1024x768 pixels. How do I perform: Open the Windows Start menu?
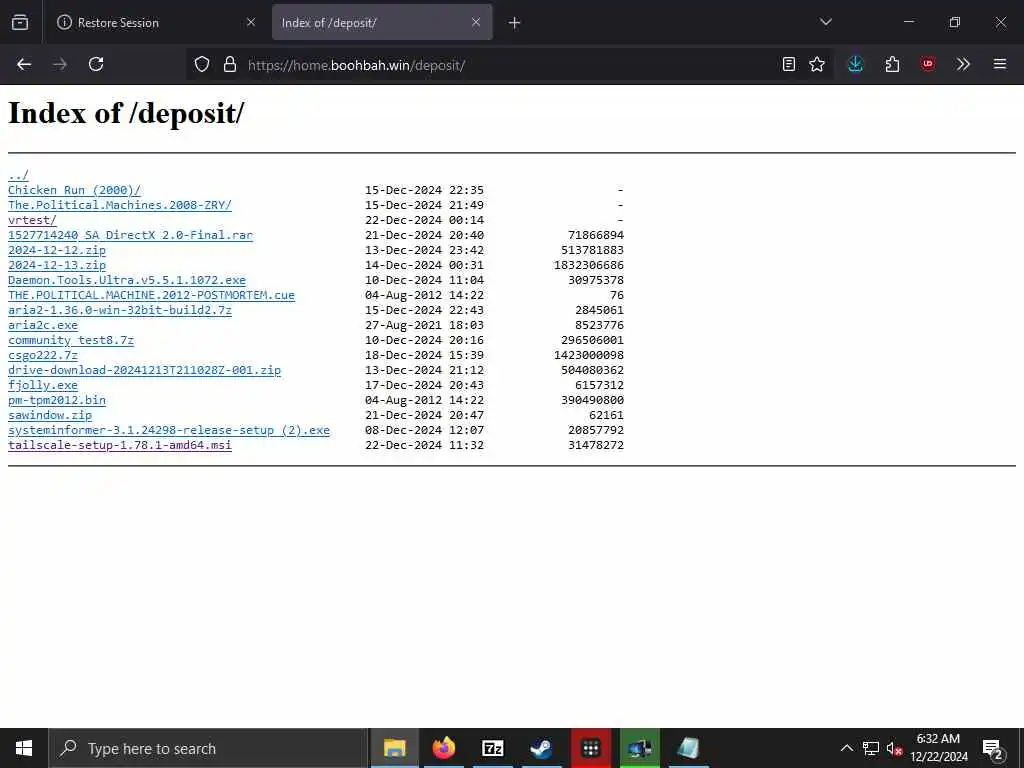pyautogui.click(x=24, y=748)
